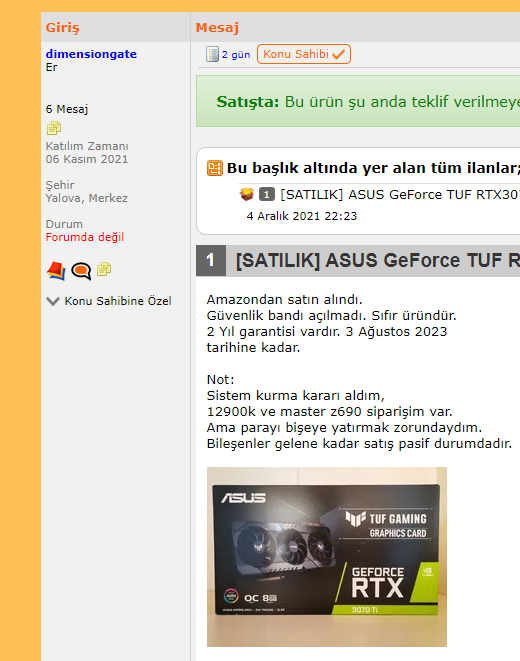Select the Mesaj column header

(217, 27)
